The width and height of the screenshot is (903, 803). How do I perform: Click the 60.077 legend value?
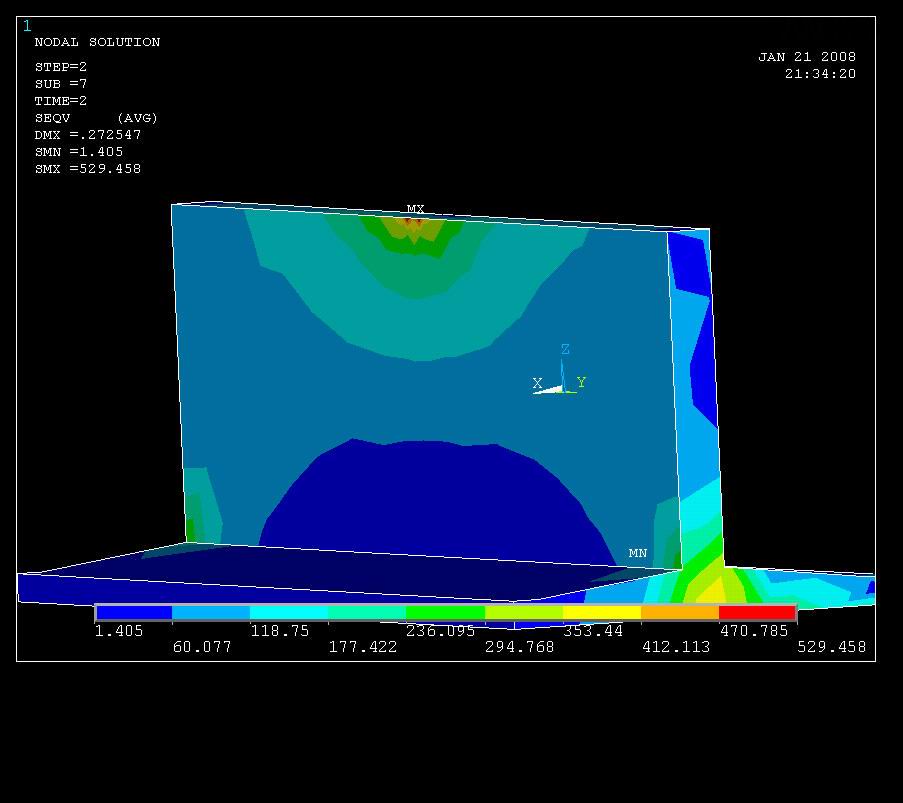(202, 647)
